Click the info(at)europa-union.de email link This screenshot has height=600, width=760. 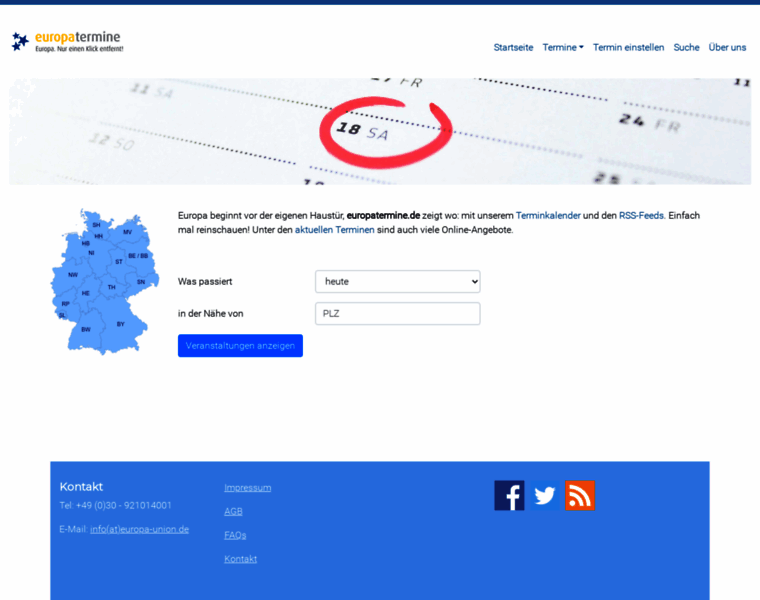[x=140, y=529]
